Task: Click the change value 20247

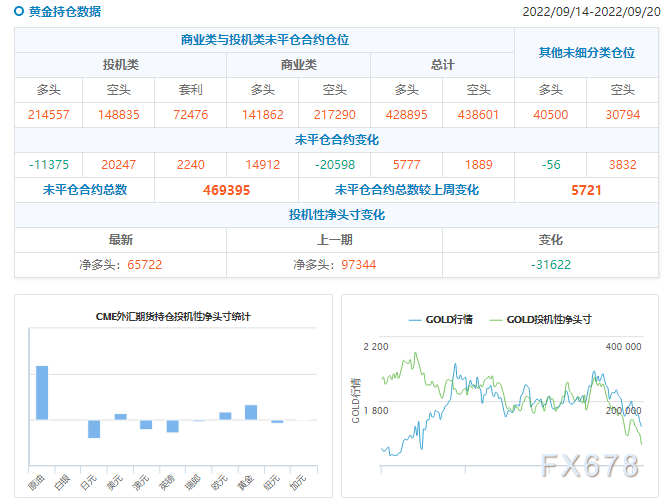Action: point(119,165)
